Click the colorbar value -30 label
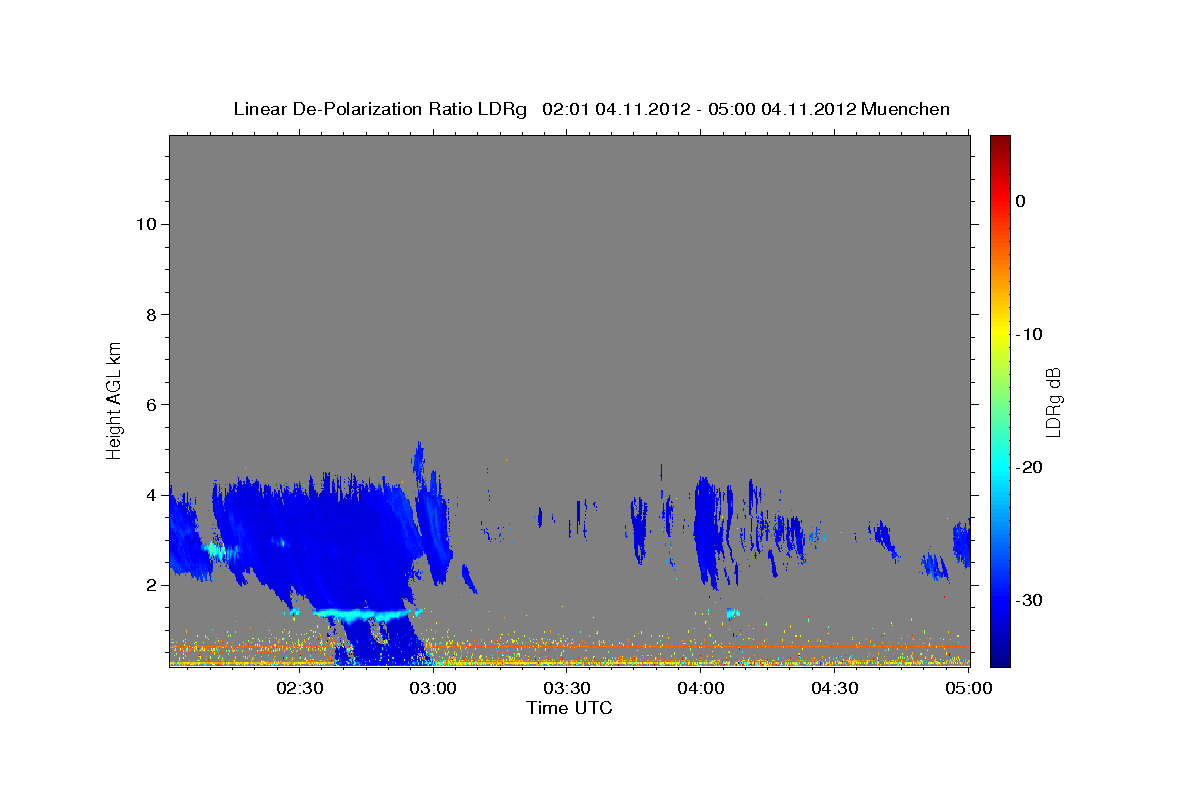1200x800 pixels. tap(1030, 600)
